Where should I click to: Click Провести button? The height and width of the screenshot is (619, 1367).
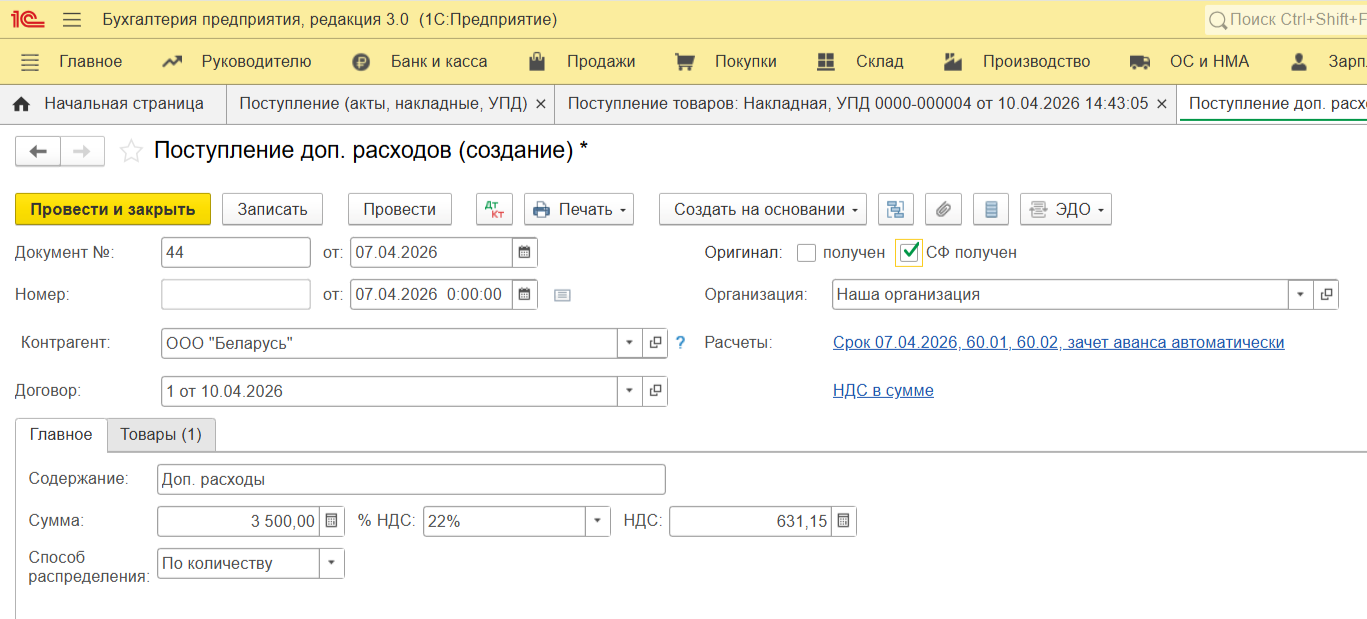[400, 209]
